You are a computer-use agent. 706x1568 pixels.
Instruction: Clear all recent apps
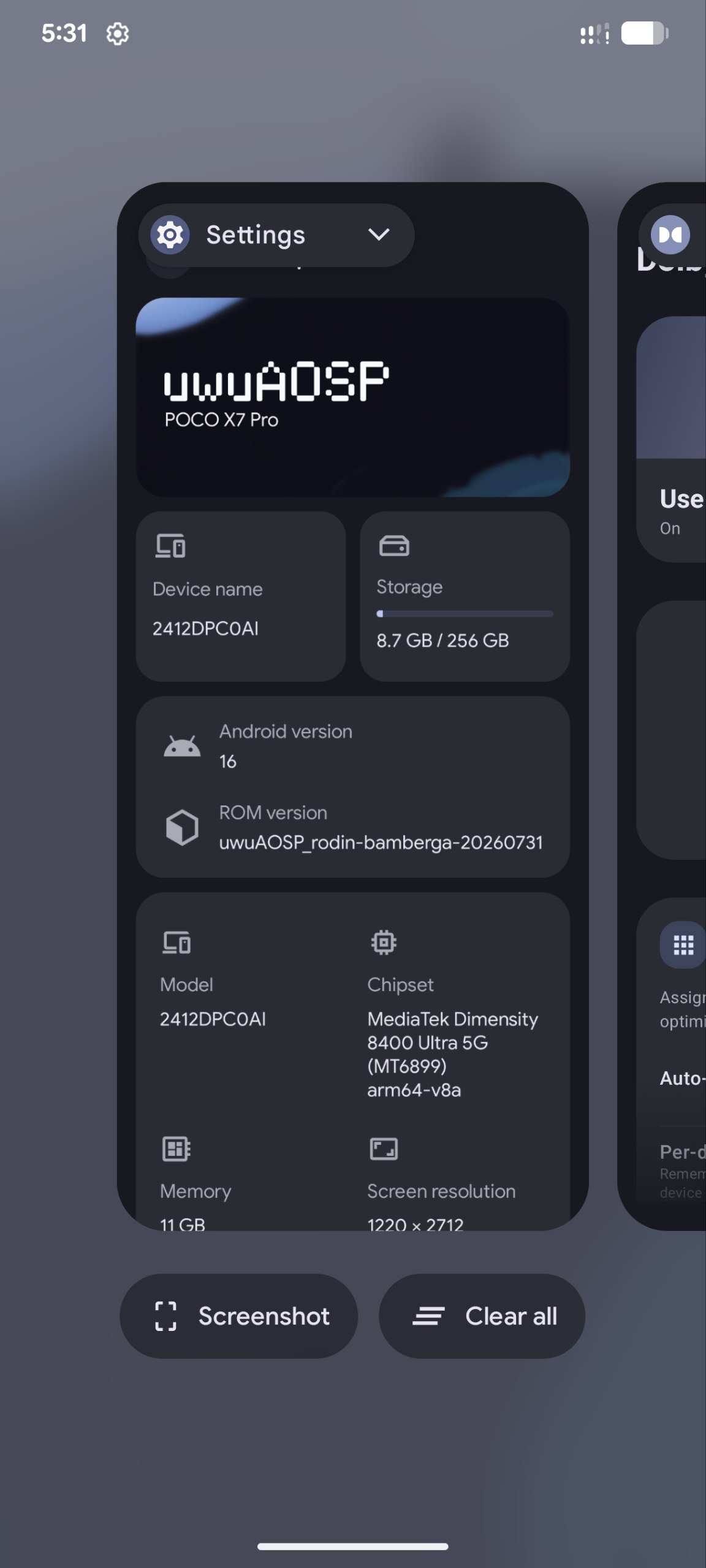tap(482, 1316)
